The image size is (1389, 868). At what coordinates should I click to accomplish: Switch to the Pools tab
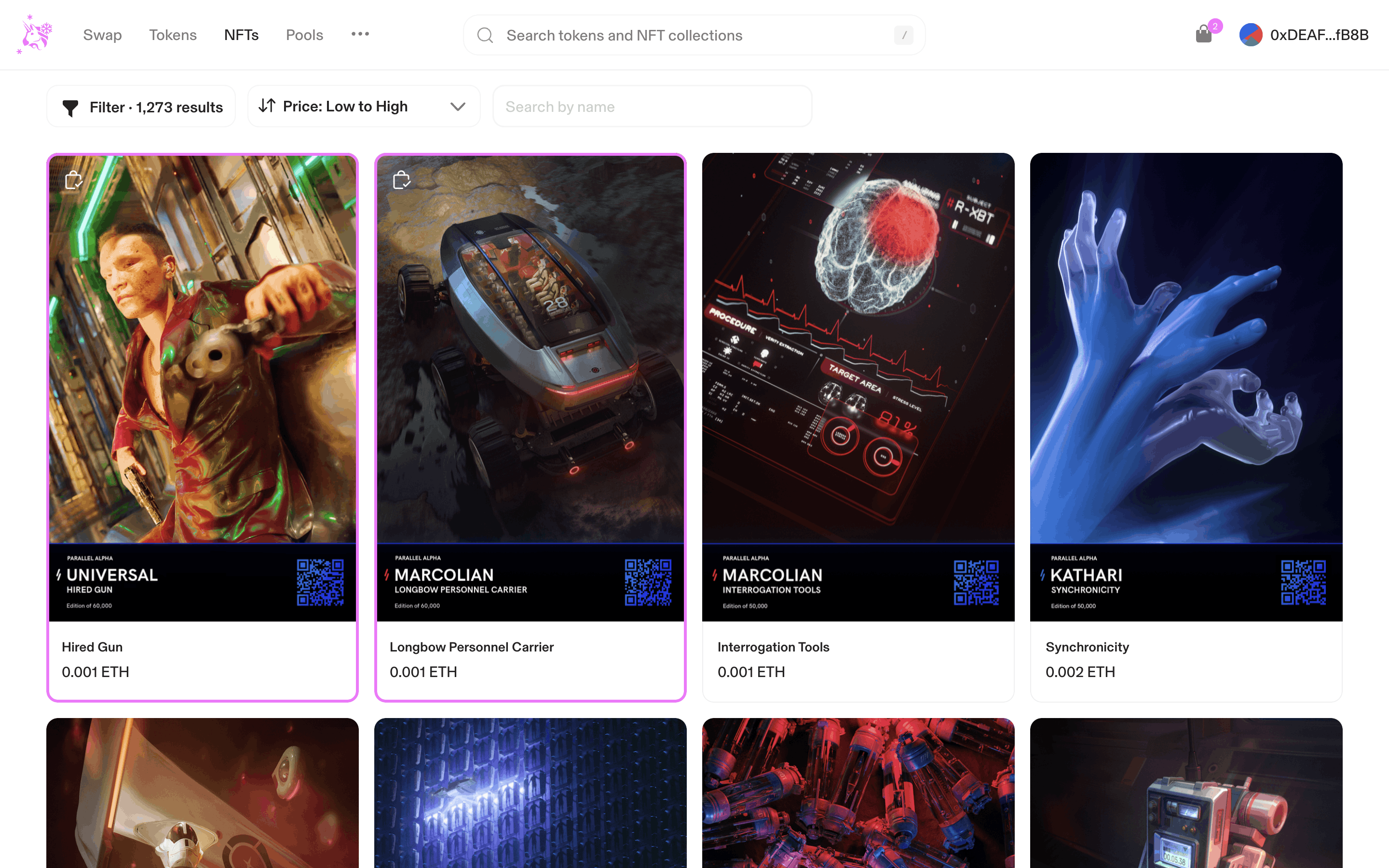point(304,35)
